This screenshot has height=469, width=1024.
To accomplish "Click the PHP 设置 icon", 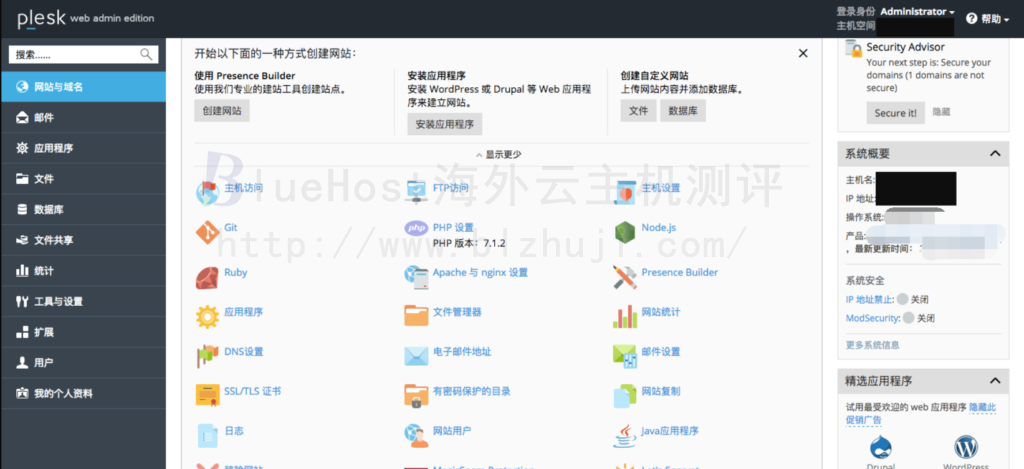I will coord(416,228).
